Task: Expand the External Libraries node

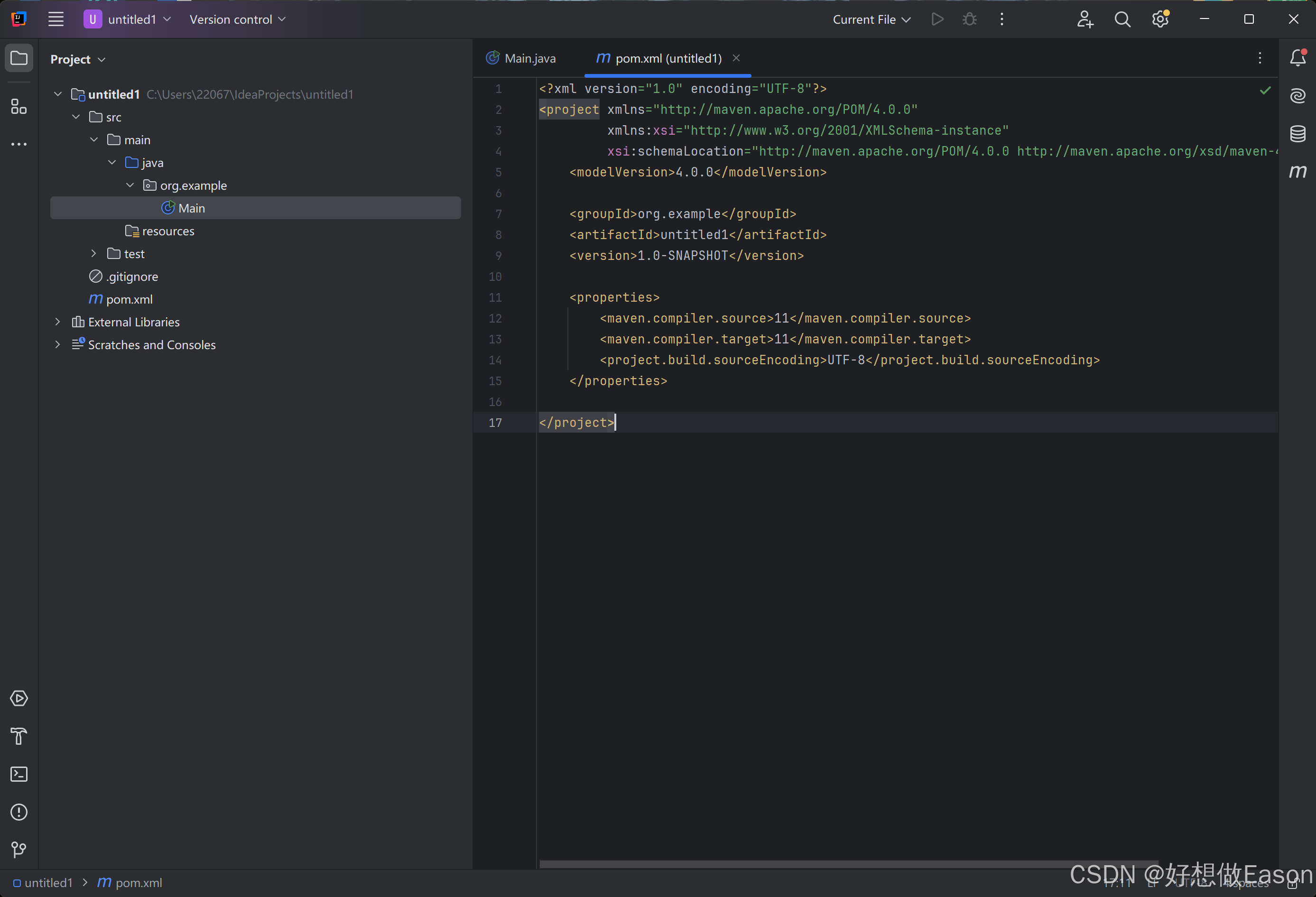Action: pyautogui.click(x=57, y=322)
